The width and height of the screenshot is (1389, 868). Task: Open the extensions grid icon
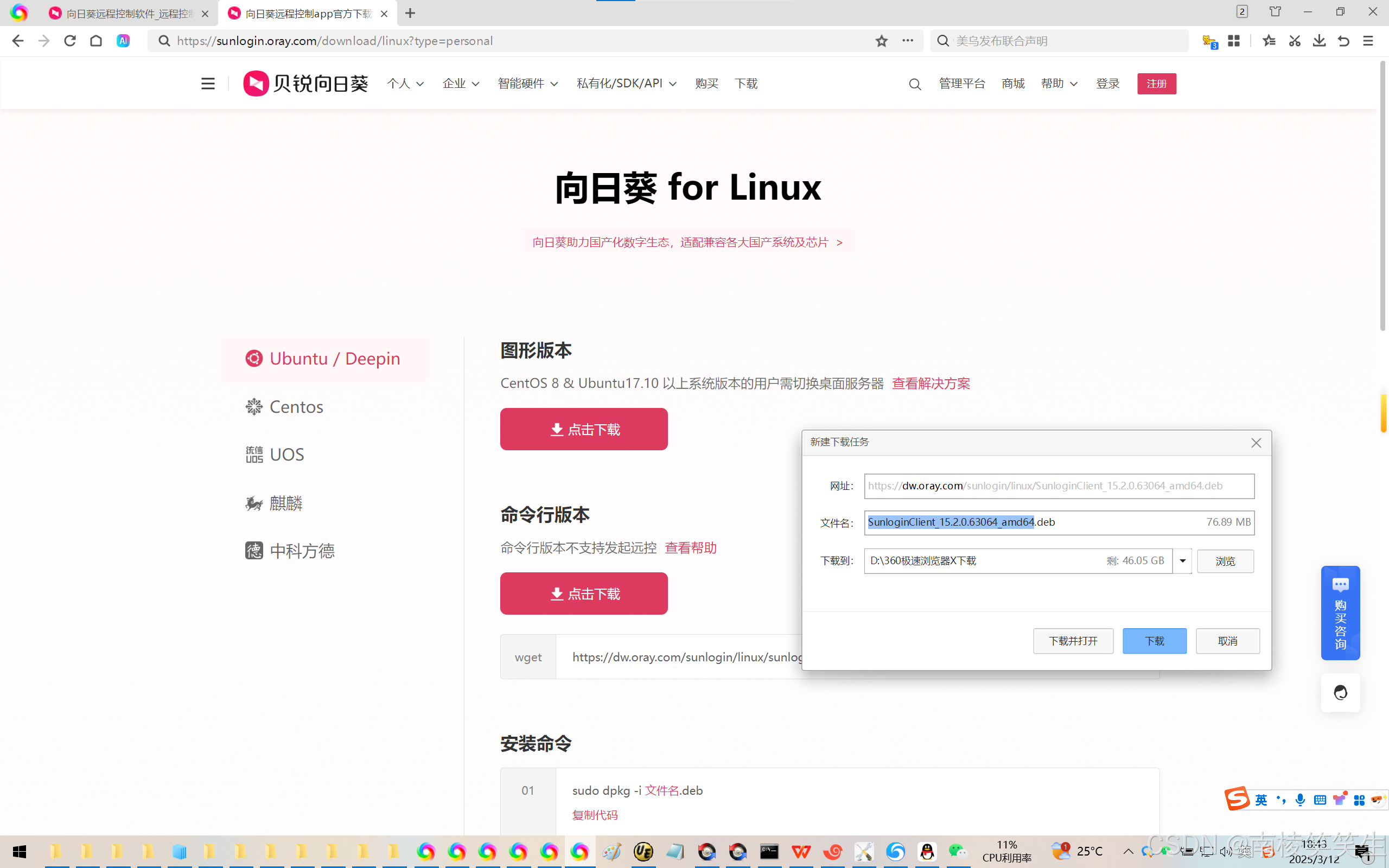tap(1233, 41)
